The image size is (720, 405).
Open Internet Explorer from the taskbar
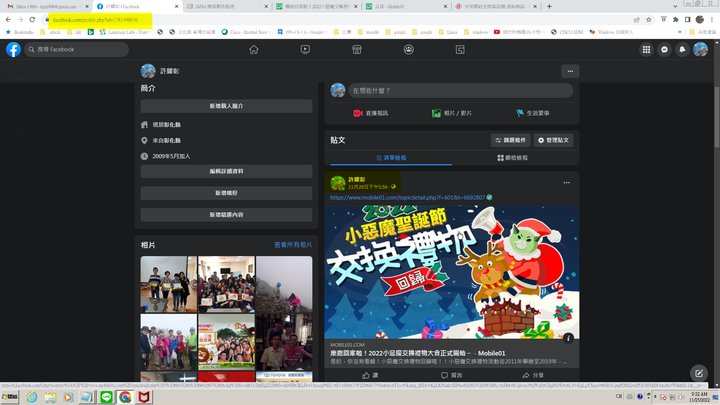(x=31, y=397)
